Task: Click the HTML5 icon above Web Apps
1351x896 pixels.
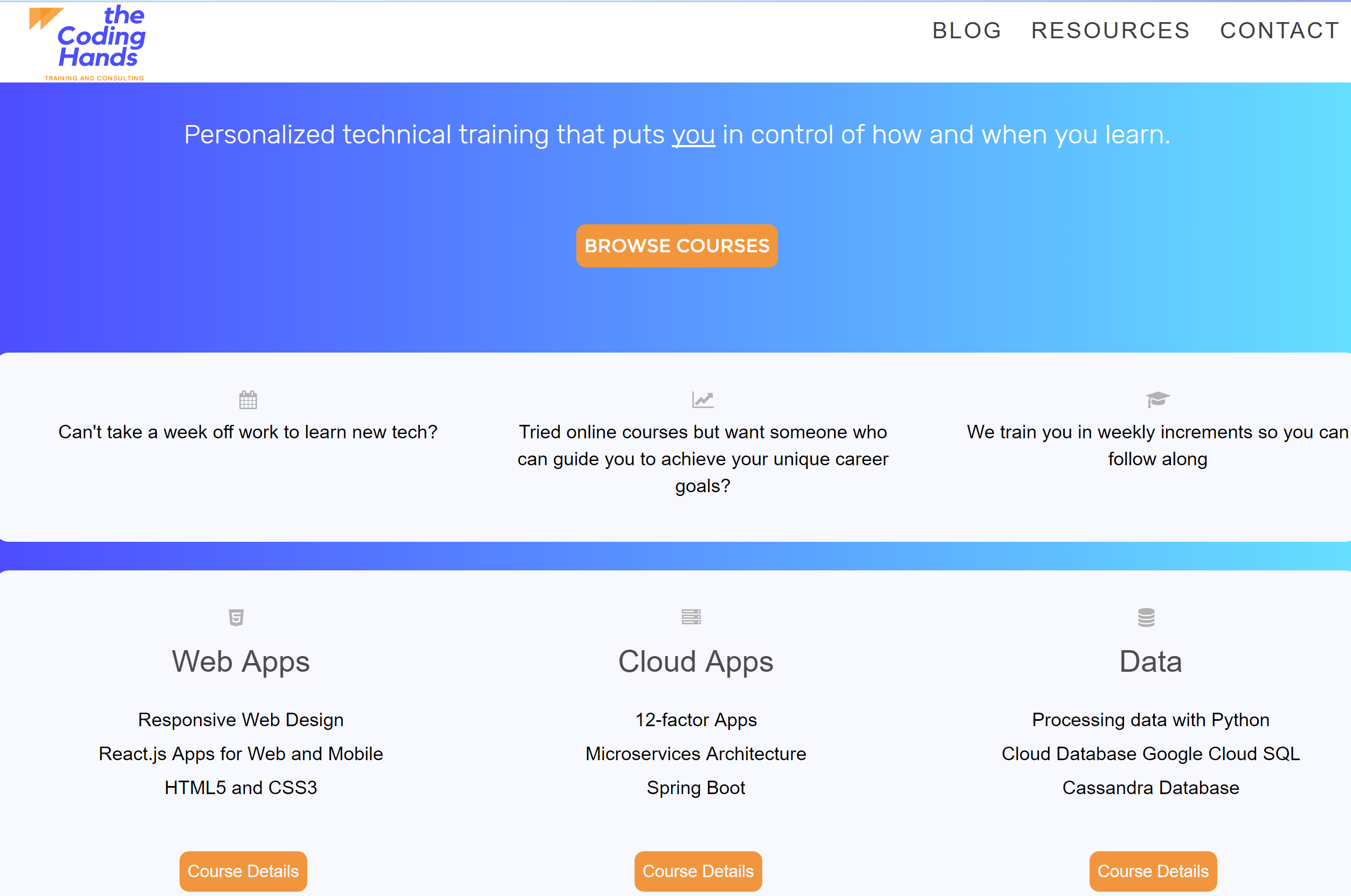Action: coord(236,617)
